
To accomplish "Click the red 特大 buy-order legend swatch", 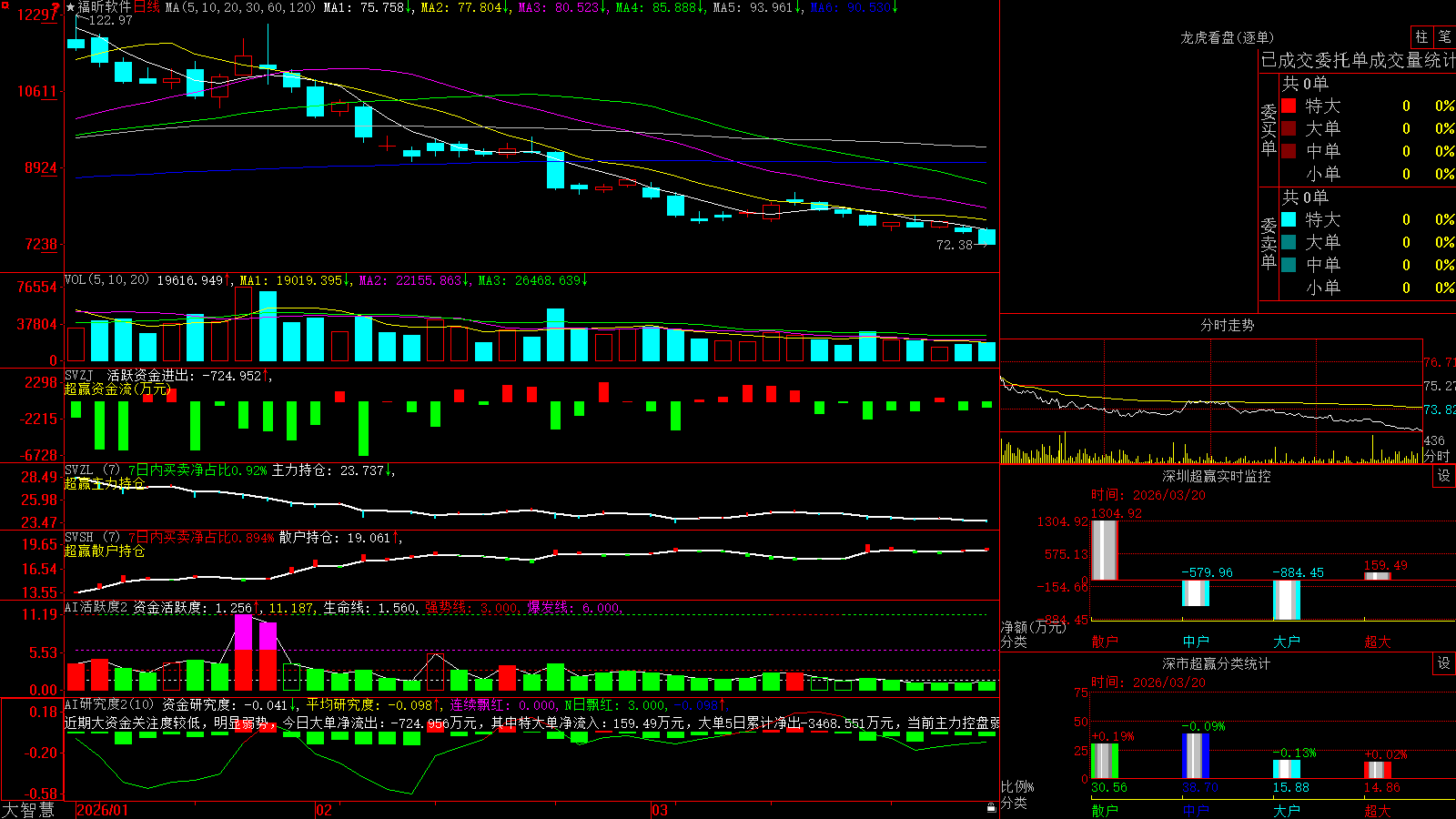I will point(1289,106).
